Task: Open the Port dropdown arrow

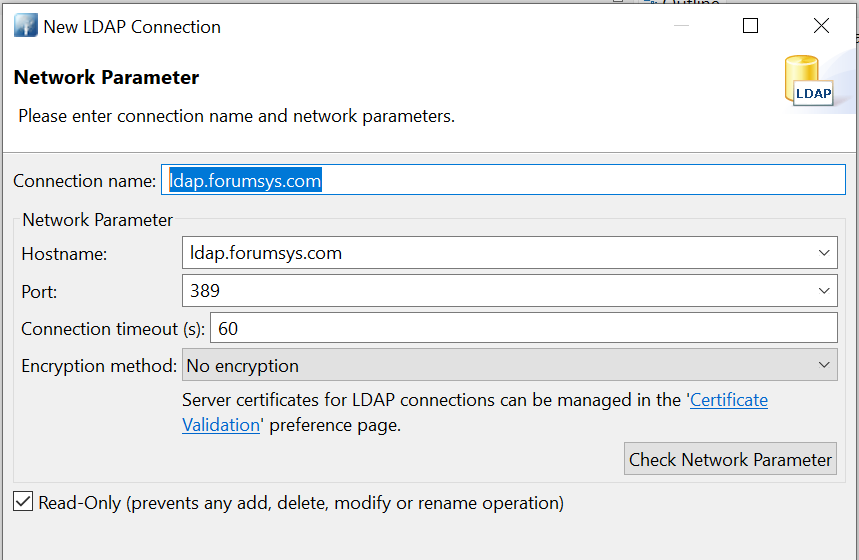Action: [824, 291]
